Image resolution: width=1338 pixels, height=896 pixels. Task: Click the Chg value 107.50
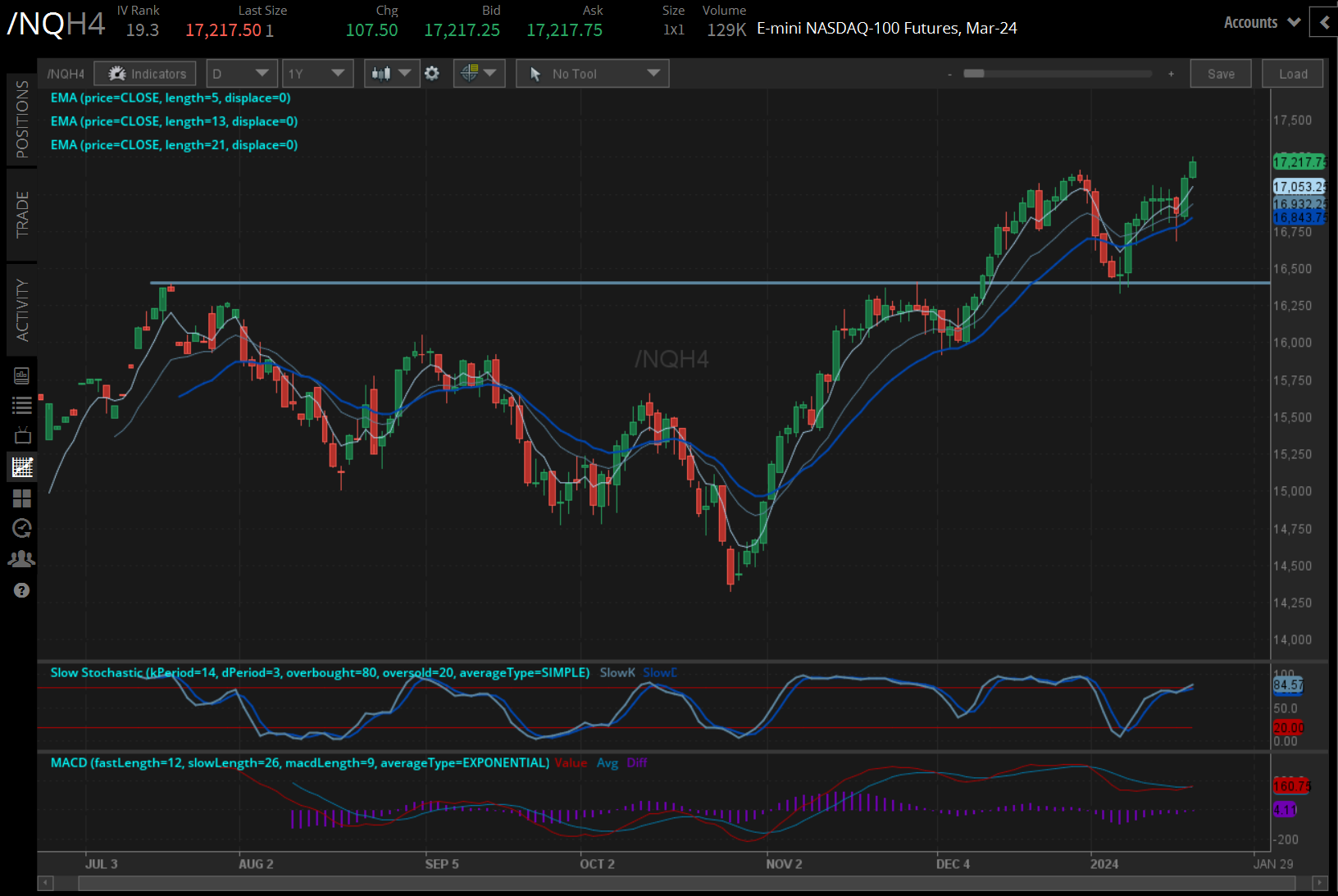coord(371,30)
